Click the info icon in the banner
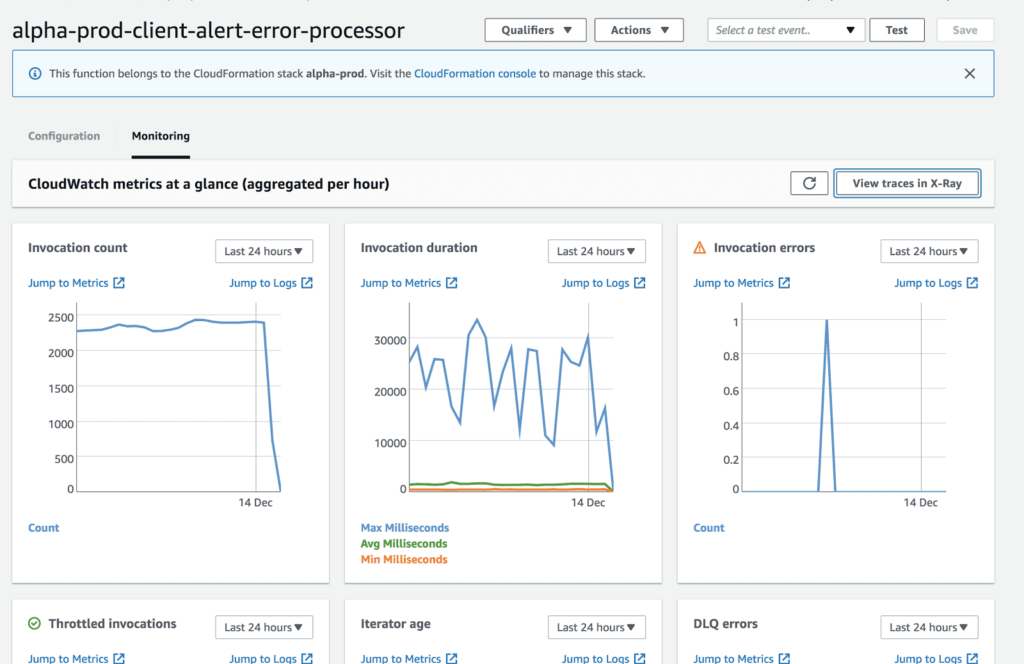This screenshot has width=1024, height=664. coord(36,74)
